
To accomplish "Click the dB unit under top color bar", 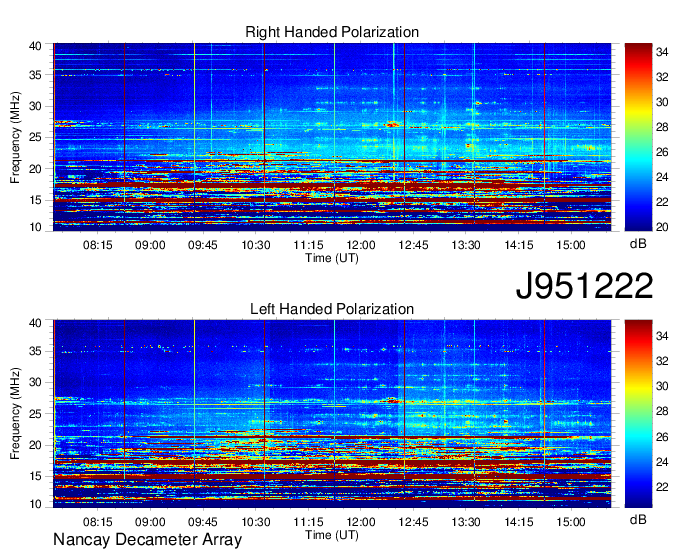I will tap(638, 244).
